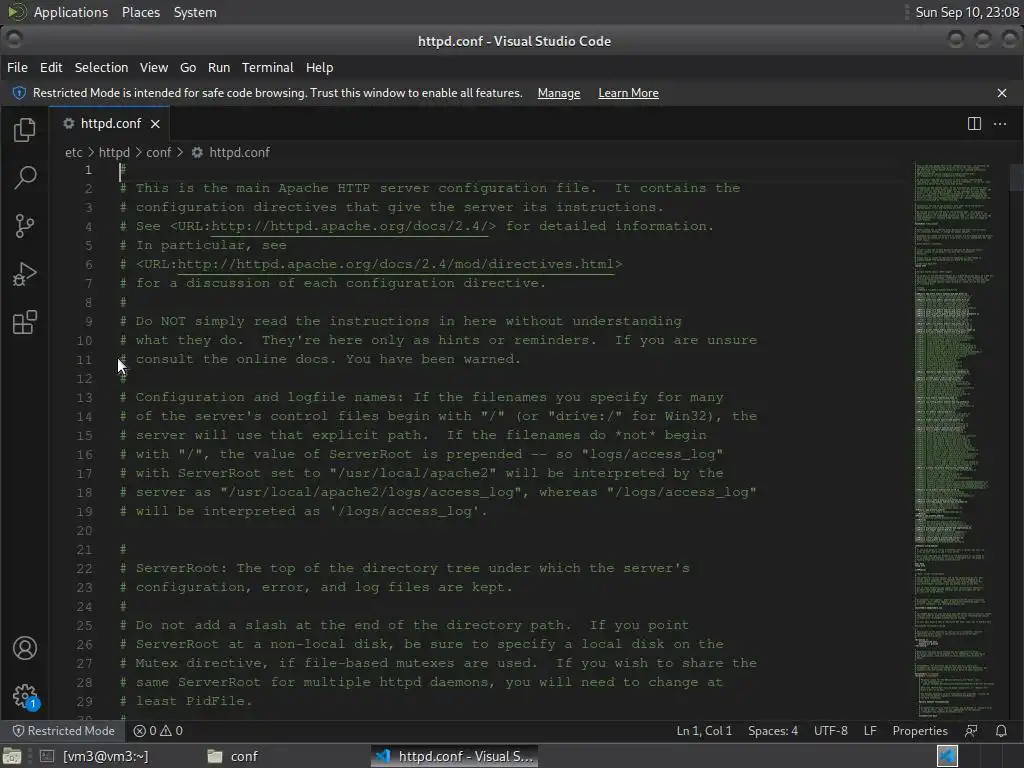This screenshot has width=1024, height=768.
Task: Split the editor to the right
Action: 974,123
